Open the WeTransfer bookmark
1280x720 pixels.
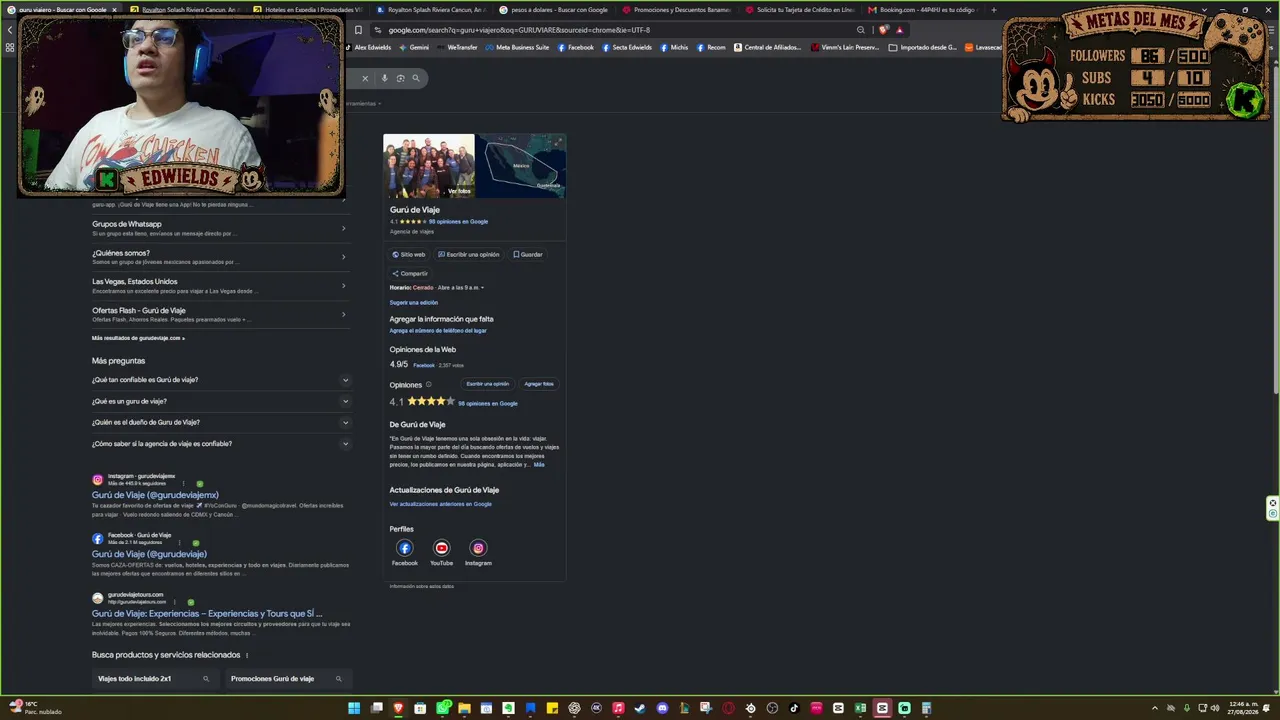(458, 47)
